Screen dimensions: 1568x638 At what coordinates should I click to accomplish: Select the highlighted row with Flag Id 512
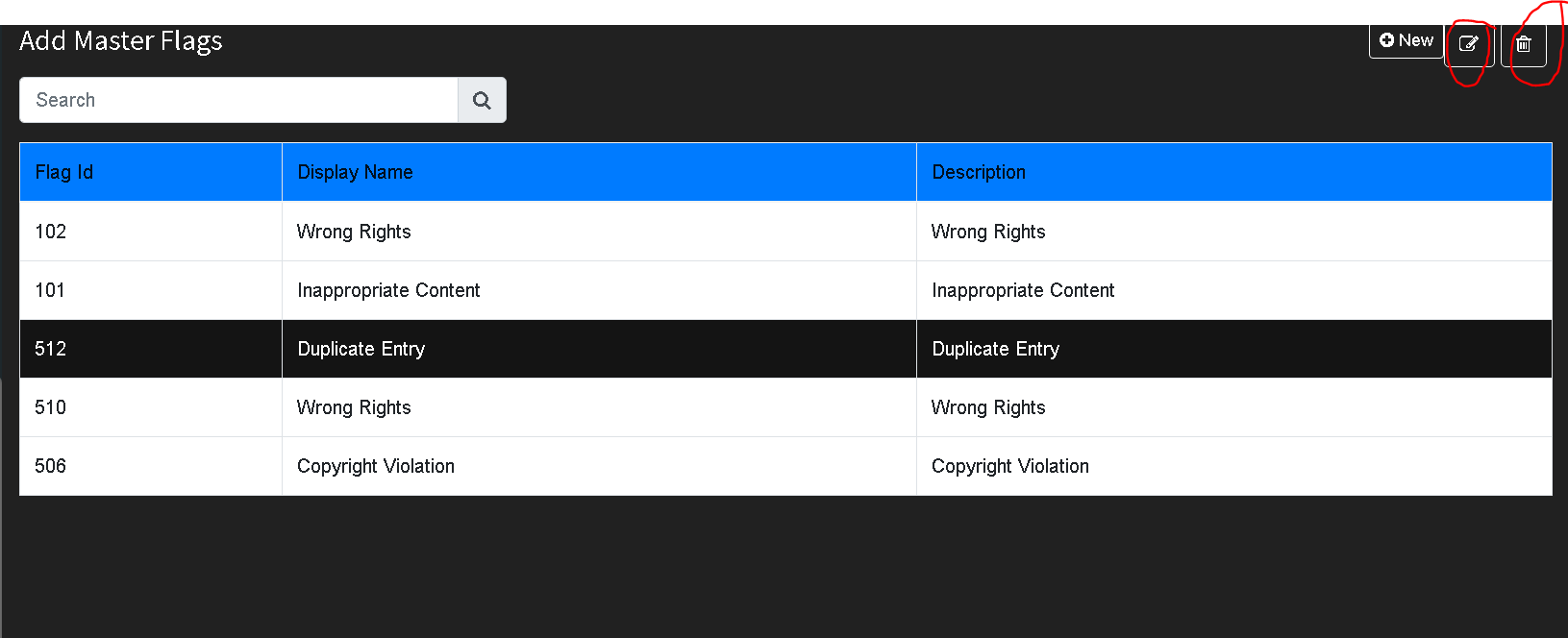pos(785,349)
